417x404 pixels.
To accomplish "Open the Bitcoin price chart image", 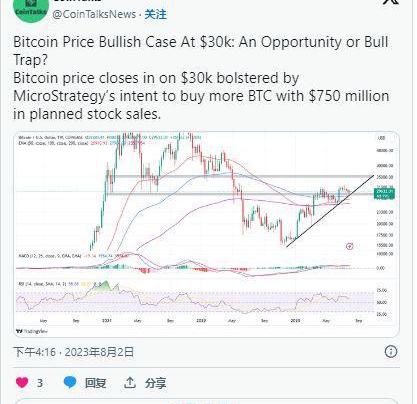I will 206,234.
